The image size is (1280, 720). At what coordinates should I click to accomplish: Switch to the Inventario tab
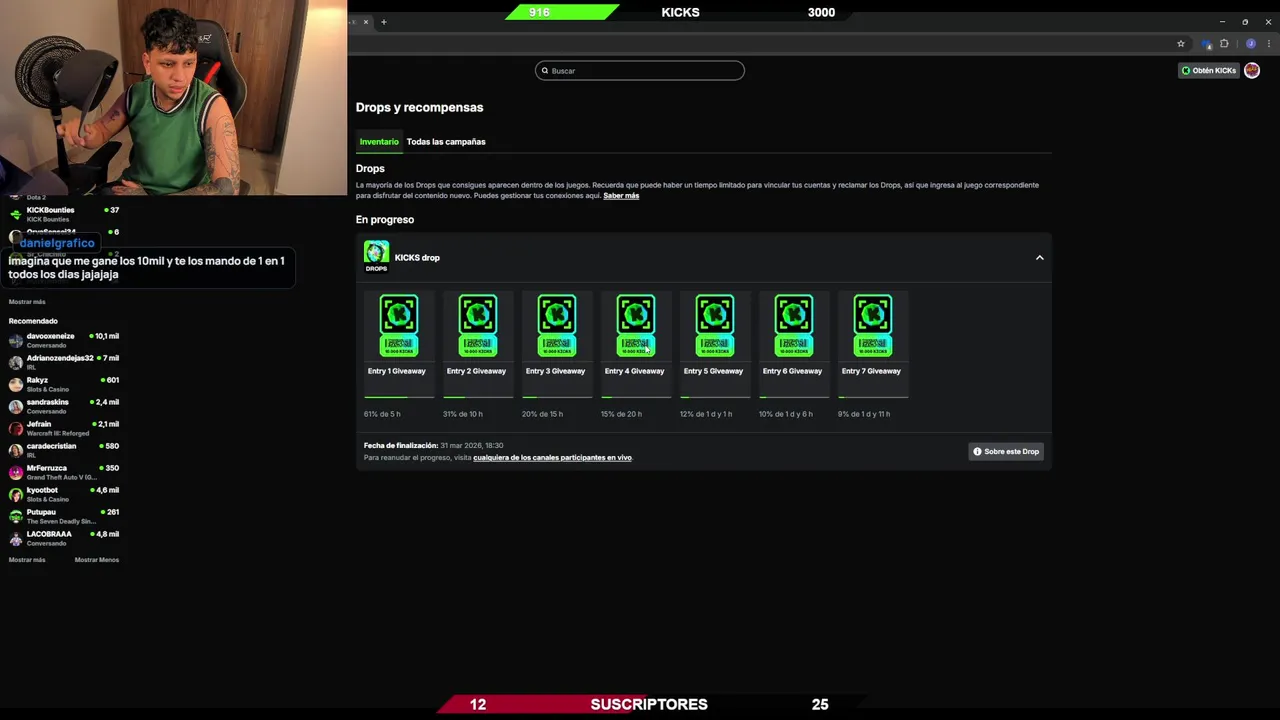coord(379,142)
